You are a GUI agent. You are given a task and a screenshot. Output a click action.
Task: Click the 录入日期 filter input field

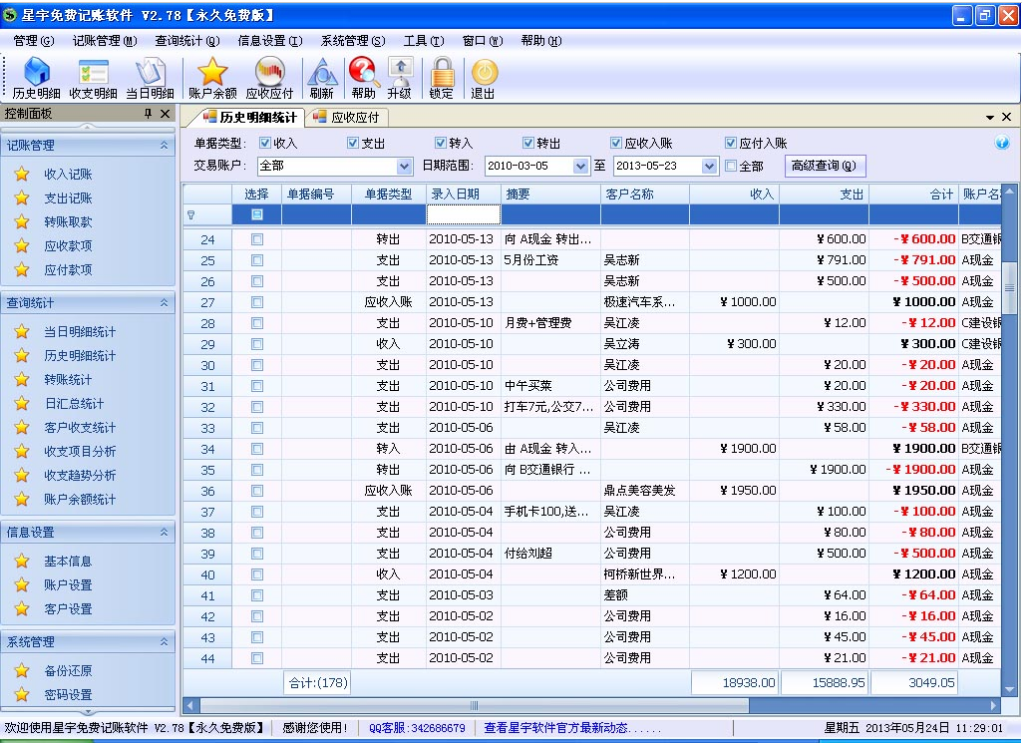coord(463,214)
